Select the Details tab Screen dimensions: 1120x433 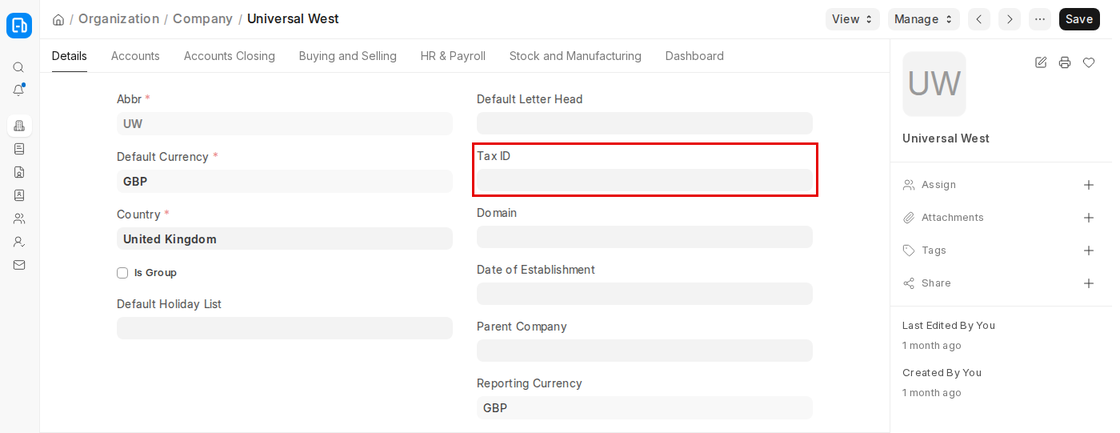69,56
